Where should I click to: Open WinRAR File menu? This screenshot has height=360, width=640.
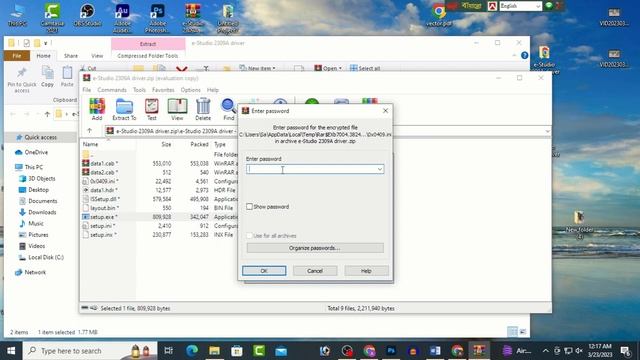pos(87,90)
